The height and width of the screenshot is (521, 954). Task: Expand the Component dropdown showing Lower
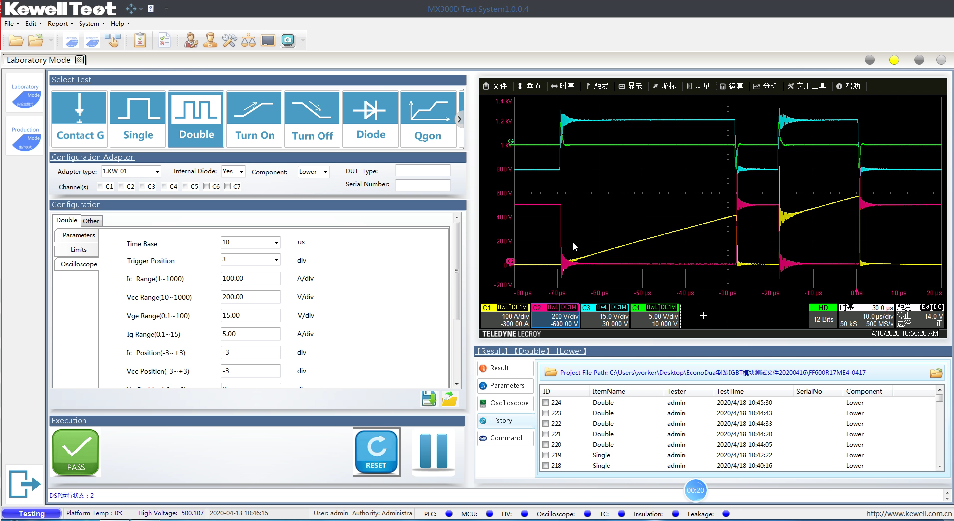[313, 172]
